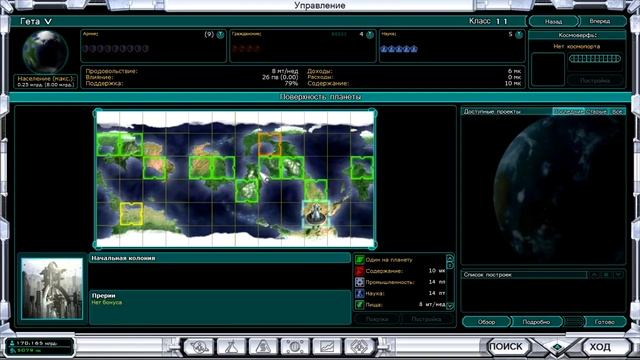This screenshot has height=360, width=640.
Task: Click the green gem between ПОИСК and ХОД
Action: pyautogui.click(x=557, y=347)
